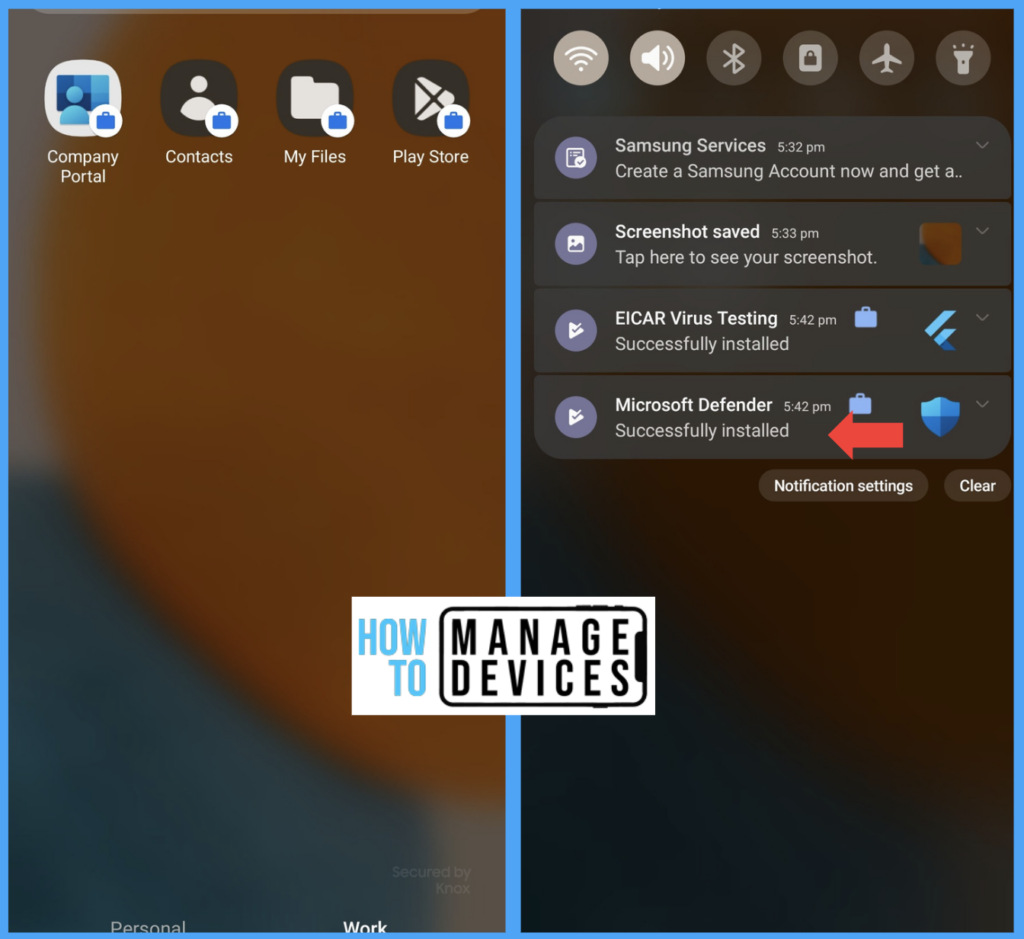Tap the Screenshot saved image icon
The width and height of the screenshot is (1024, 939).
(x=575, y=244)
